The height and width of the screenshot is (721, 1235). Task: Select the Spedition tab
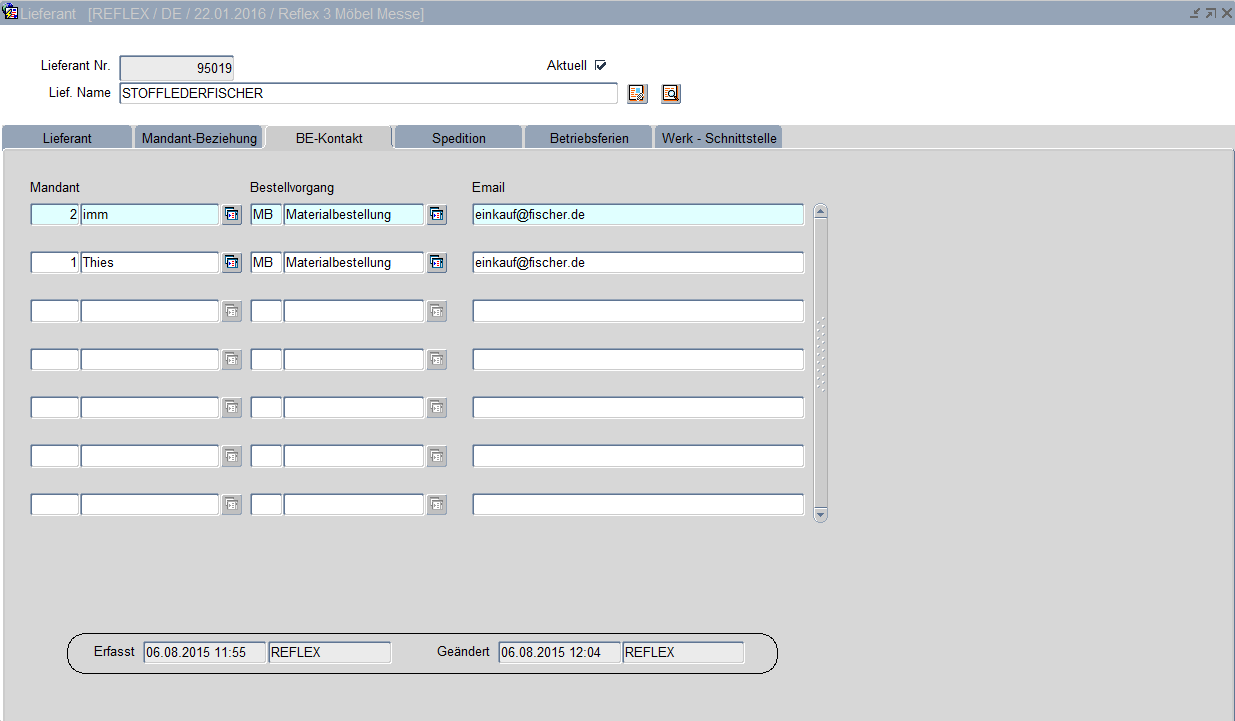(x=459, y=138)
